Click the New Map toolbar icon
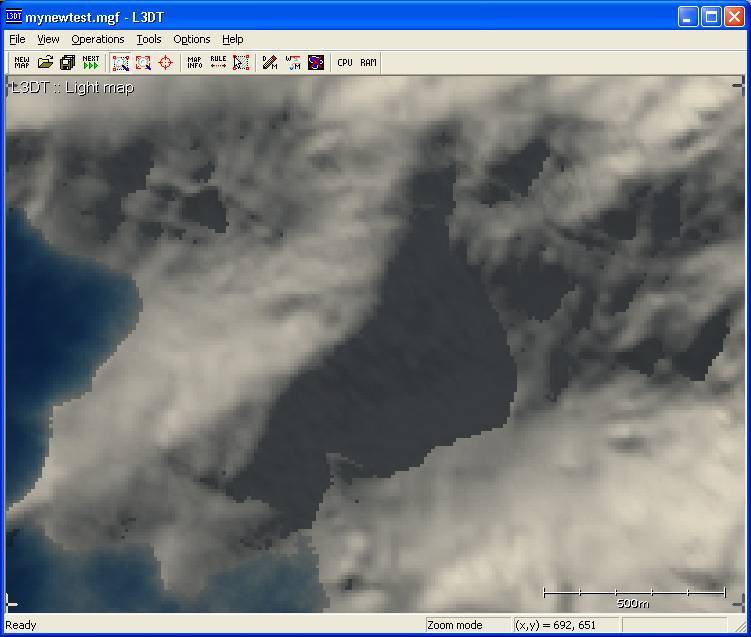The width and height of the screenshot is (751, 637). coord(22,62)
